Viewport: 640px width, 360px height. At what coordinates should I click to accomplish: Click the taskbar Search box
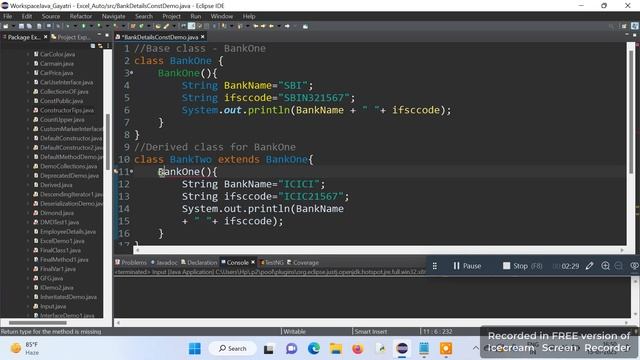click(233, 348)
